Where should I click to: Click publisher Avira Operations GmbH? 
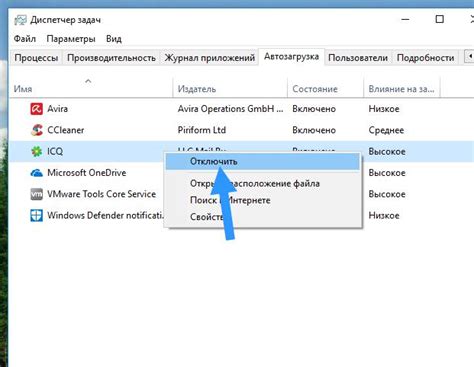click(x=230, y=109)
